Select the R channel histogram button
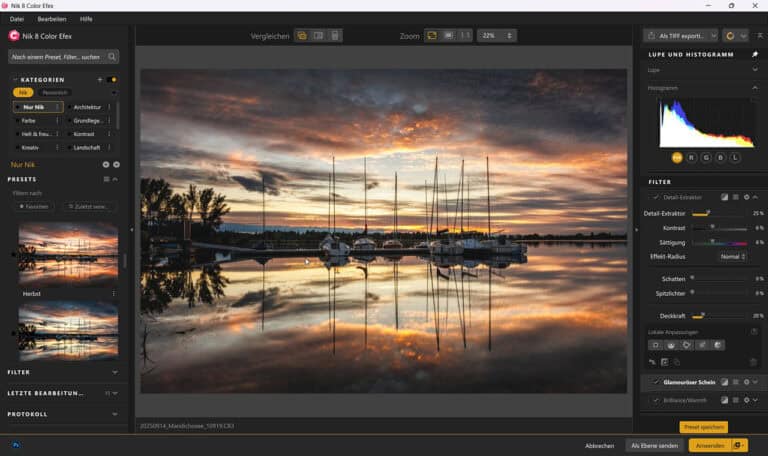The width and height of the screenshot is (768, 456). [x=692, y=157]
